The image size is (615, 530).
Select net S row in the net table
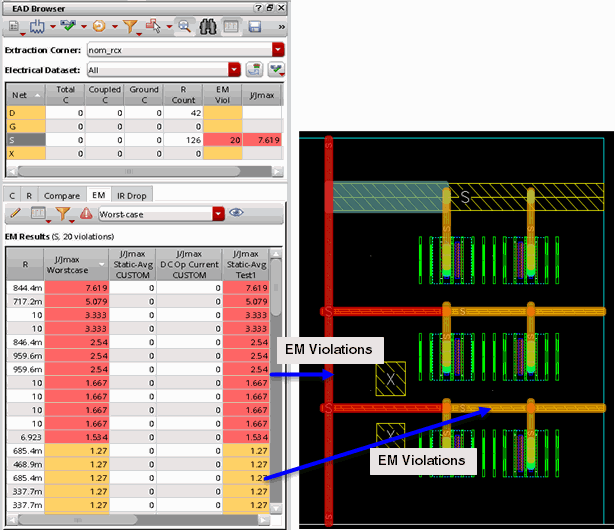click(20, 141)
